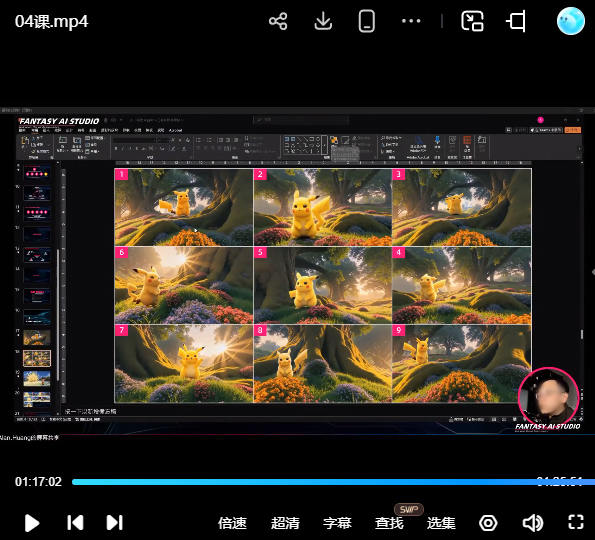The height and width of the screenshot is (540, 595).
Task: Select Pikachu image numbered 1
Action: pos(184,207)
